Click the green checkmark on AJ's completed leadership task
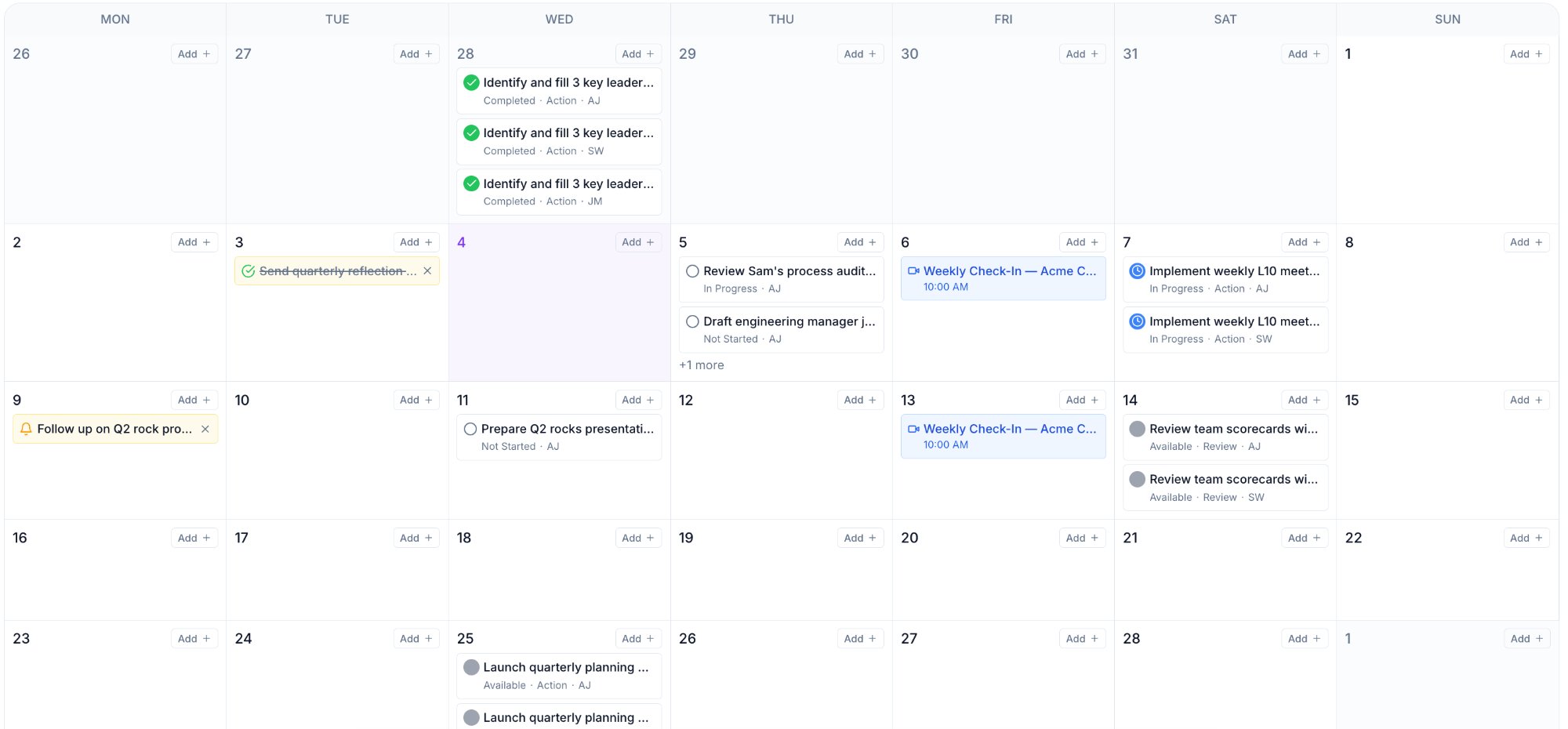The height and width of the screenshot is (729, 1568). [470, 82]
